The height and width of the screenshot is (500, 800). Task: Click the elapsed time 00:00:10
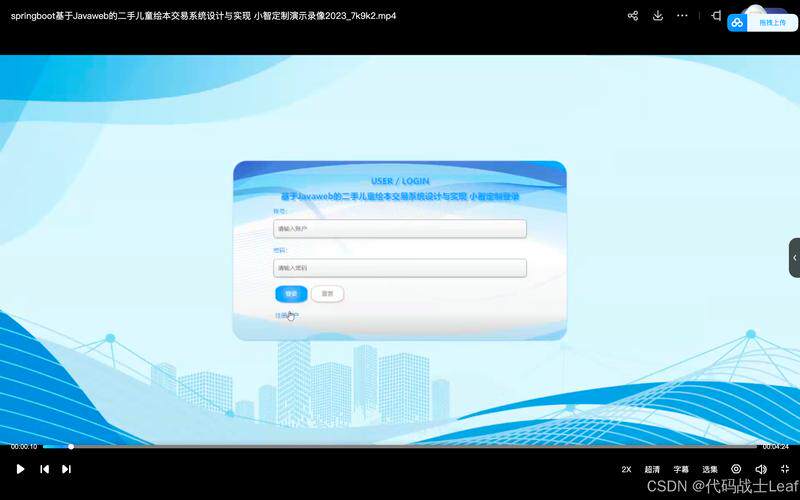tap(24, 446)
